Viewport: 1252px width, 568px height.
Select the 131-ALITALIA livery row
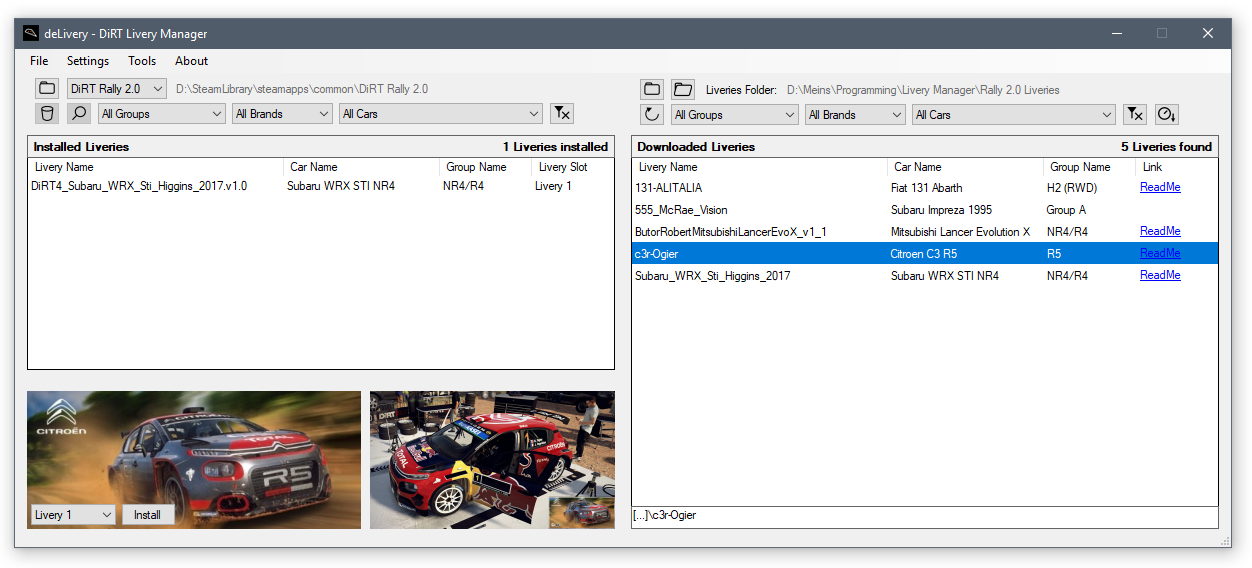pos(925,187)
